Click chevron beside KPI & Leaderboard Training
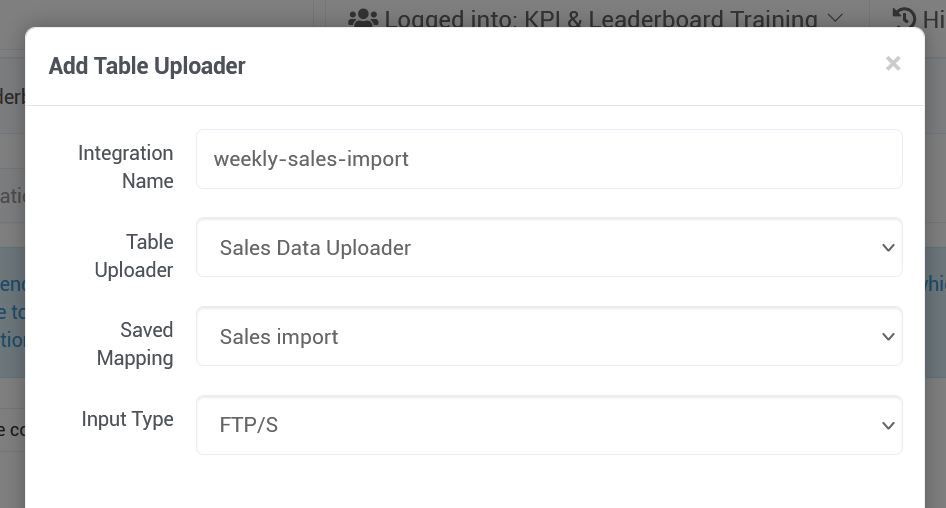Image resolution: width=946 pixels, height=508 pixels. 835,18
